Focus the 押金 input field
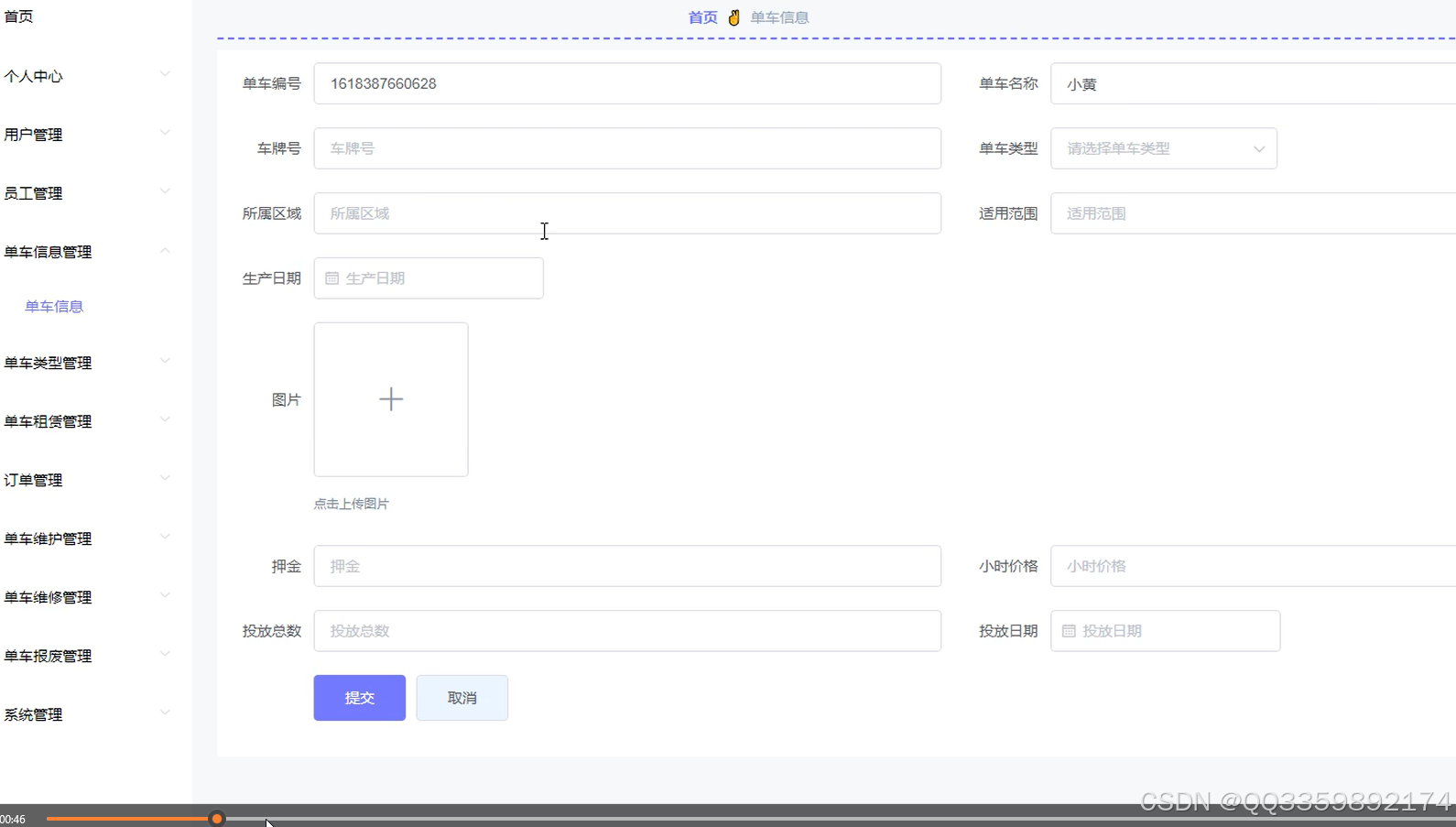This screenshot has width=1456, height=827. (627, 566)
